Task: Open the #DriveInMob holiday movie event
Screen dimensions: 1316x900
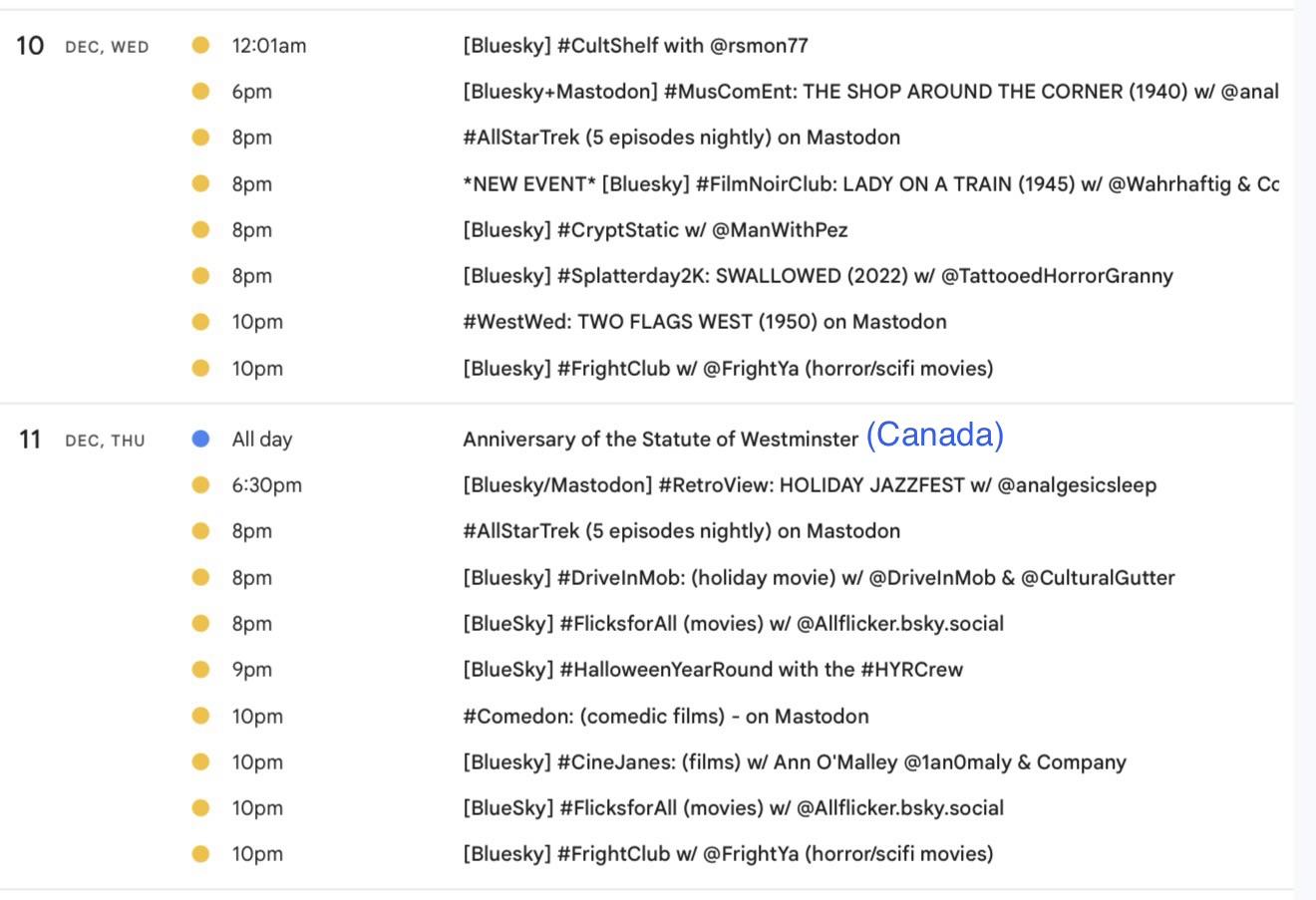Action: (x=819, y=578)
